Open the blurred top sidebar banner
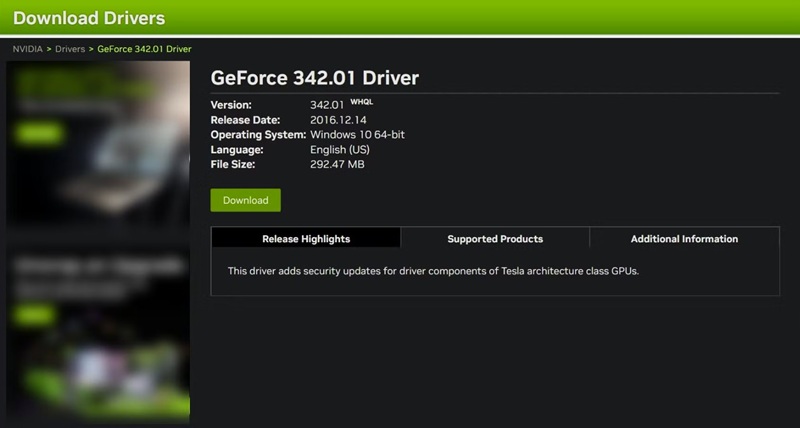Screen dimensions: 800x428 click(98, 145)
